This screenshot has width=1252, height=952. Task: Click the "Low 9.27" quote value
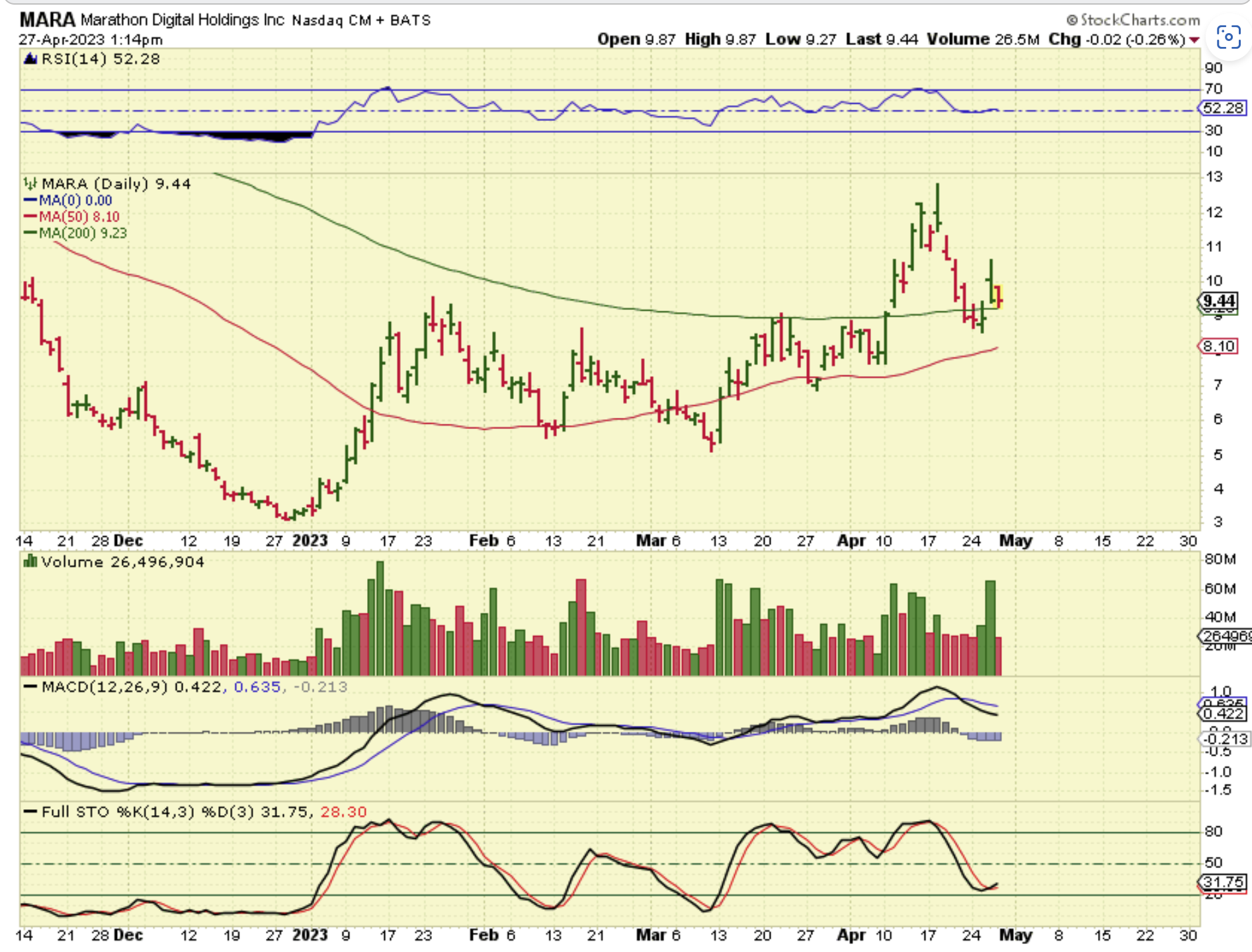click(x=801, y=40)
